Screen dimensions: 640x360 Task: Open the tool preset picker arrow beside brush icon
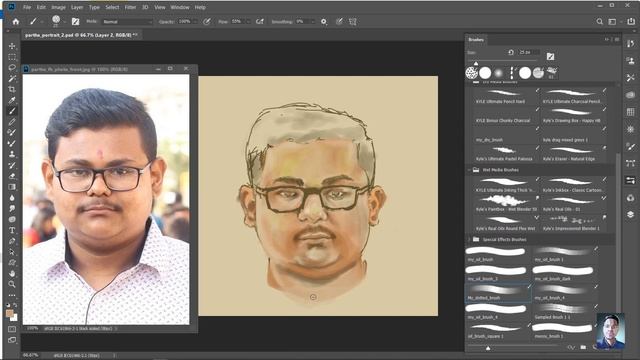pyautogui.click(x=42, y=22)
